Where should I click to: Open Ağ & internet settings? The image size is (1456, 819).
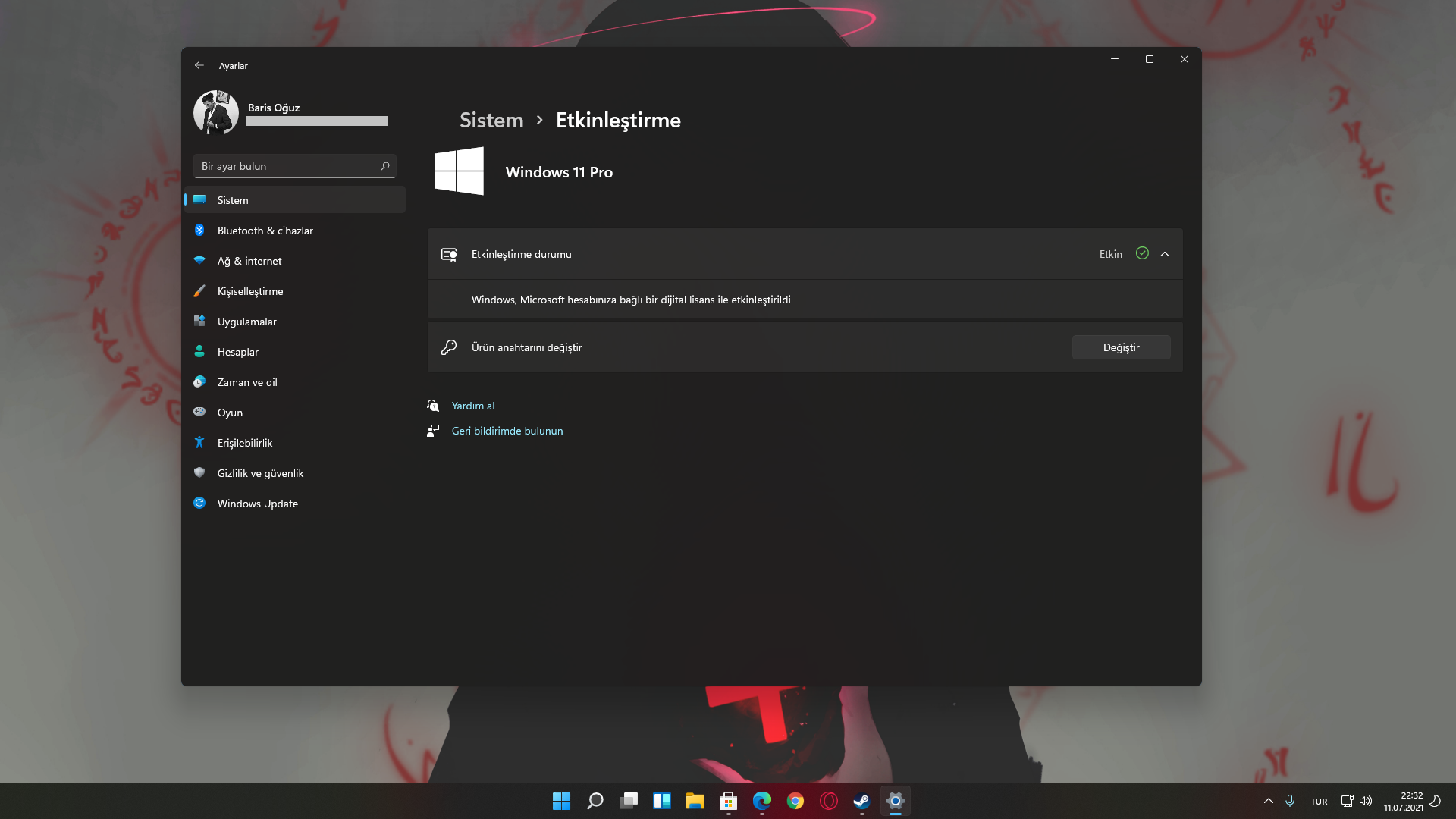[249, 261]
